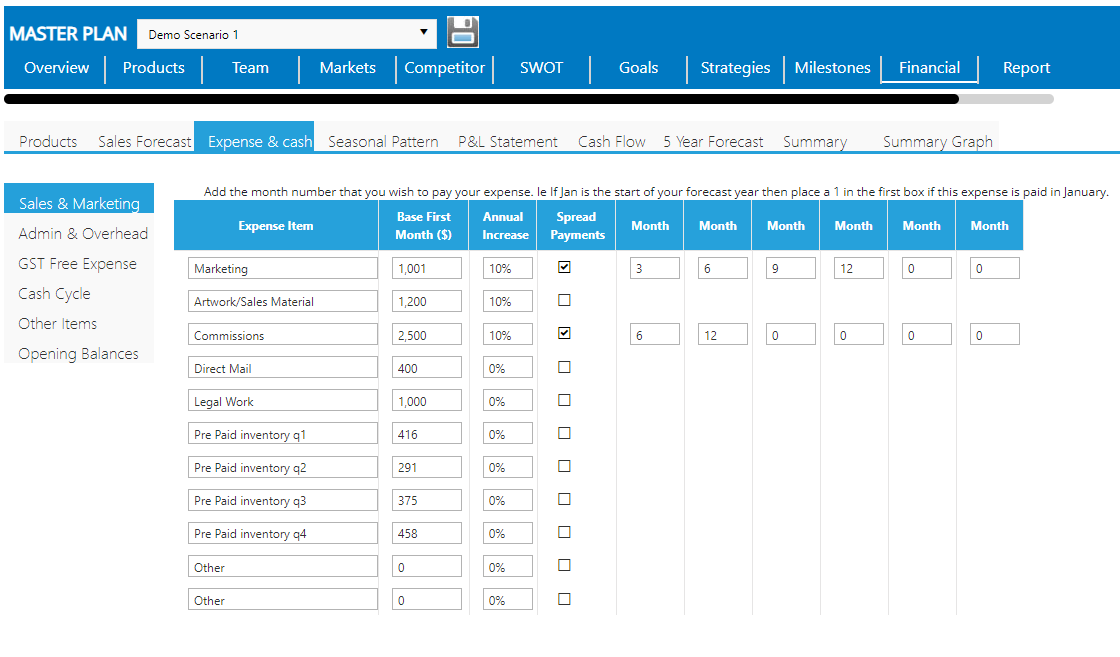Switch to the Cash Flow tab
This screenshot has width=1120, height=657.
[611, 141]
